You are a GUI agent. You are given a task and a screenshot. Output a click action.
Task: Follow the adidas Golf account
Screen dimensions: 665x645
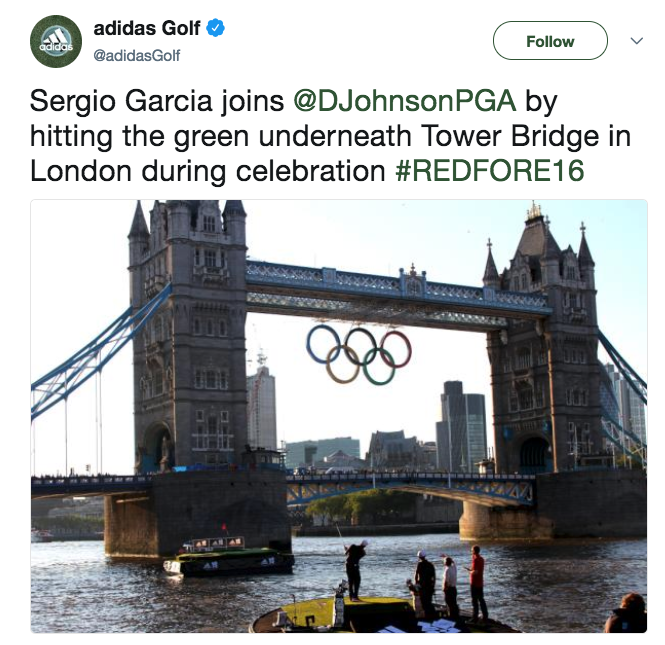(550, 41)
